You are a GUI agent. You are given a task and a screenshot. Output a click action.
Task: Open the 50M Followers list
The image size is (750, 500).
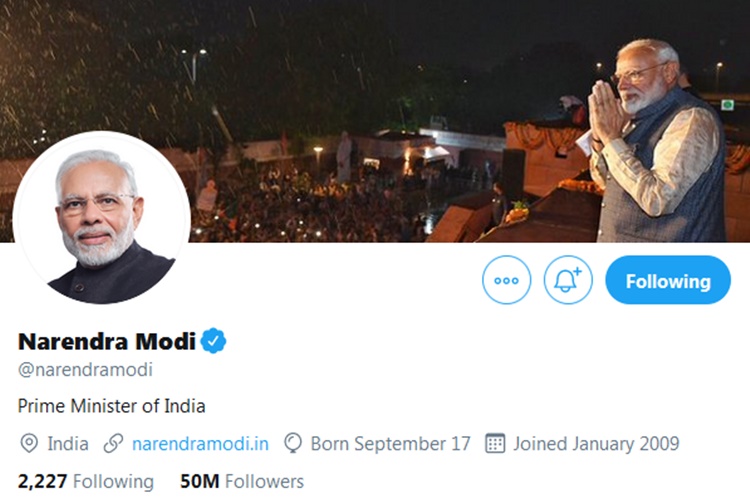click(242, 481)
